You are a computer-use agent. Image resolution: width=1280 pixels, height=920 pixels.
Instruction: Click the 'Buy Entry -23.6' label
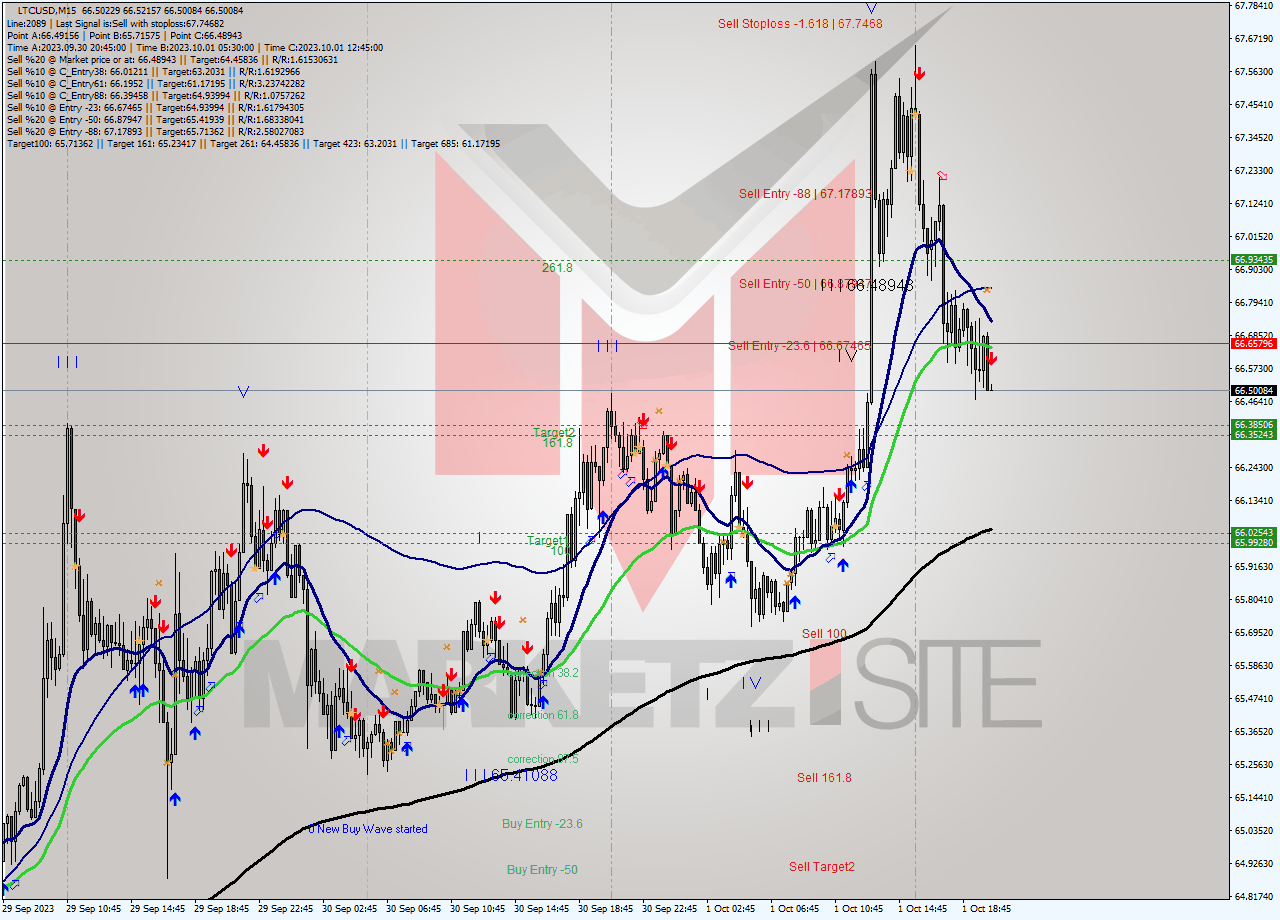coord(542,824)
